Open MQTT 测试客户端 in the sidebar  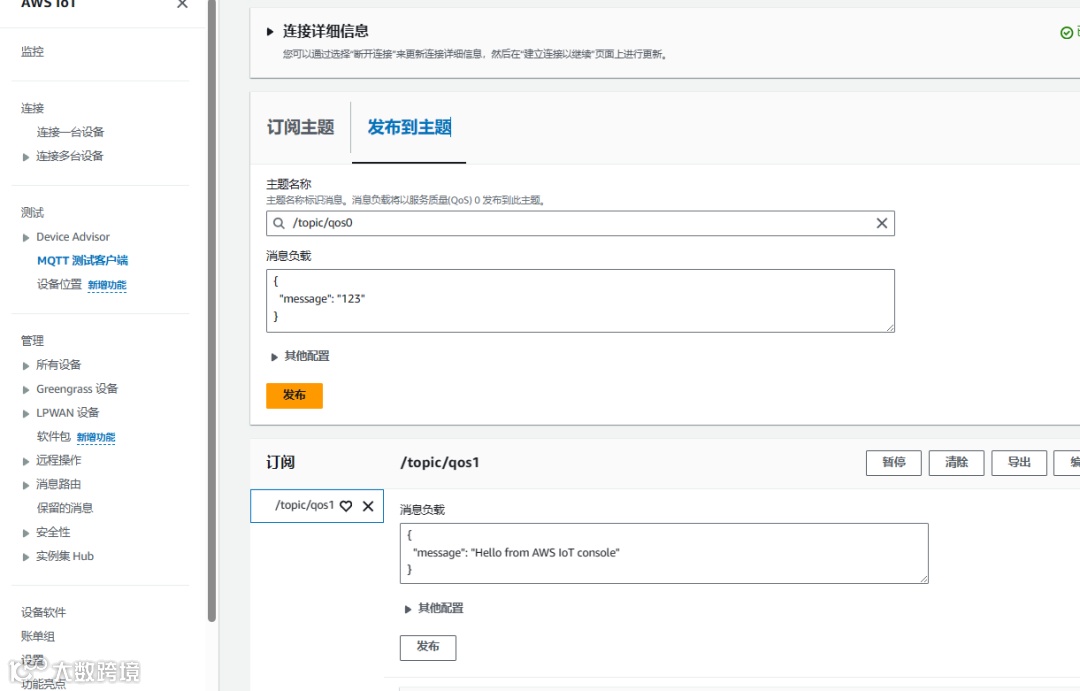click(82, 261)
